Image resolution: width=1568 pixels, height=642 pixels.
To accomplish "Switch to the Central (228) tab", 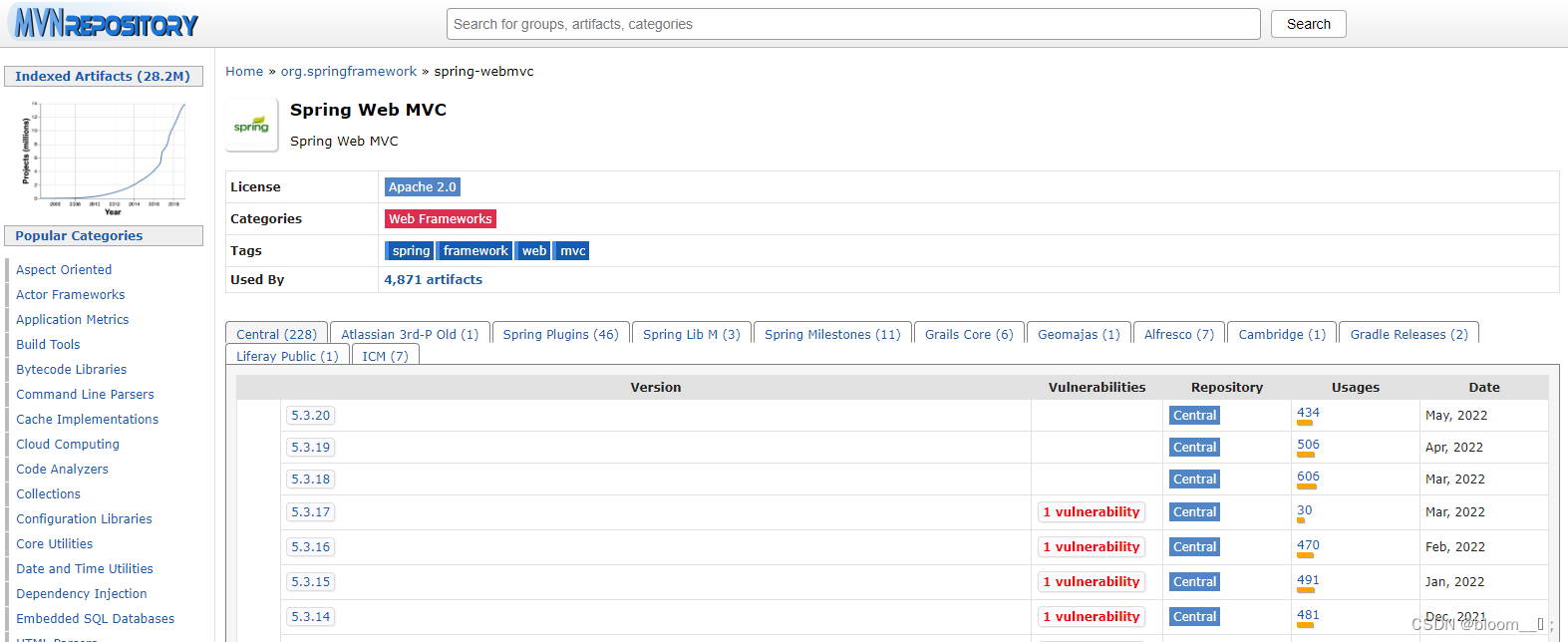I will click(276, 334).
